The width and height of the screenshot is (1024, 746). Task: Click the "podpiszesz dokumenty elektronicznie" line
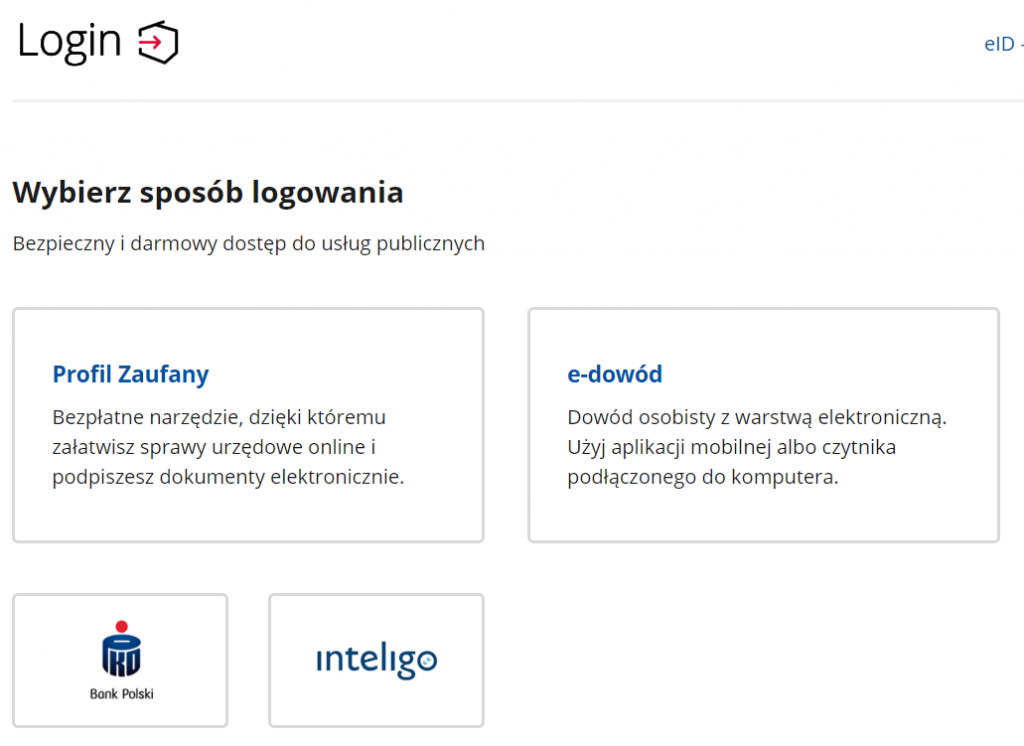[227, 477]
